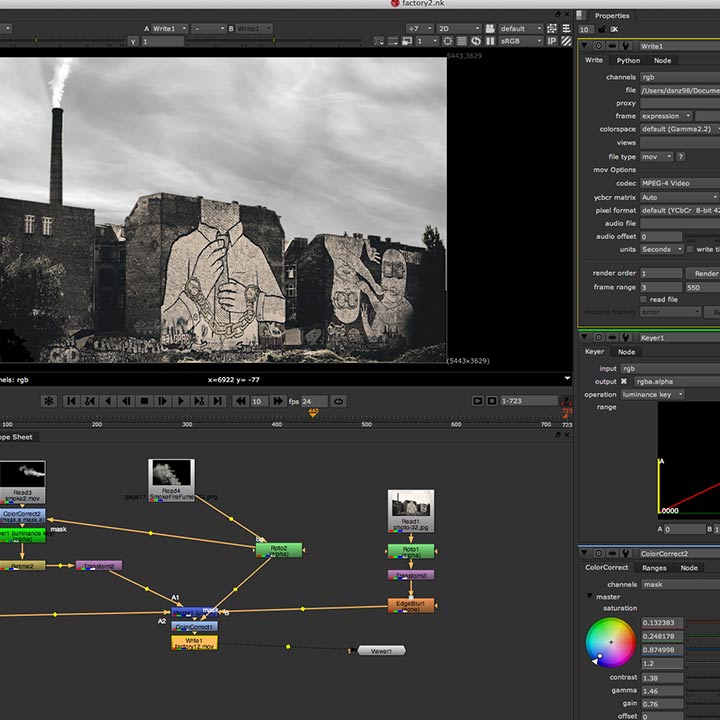Switch to the Python tab
720x720 pixels.
pyautogui.click(x=628, y=60)
